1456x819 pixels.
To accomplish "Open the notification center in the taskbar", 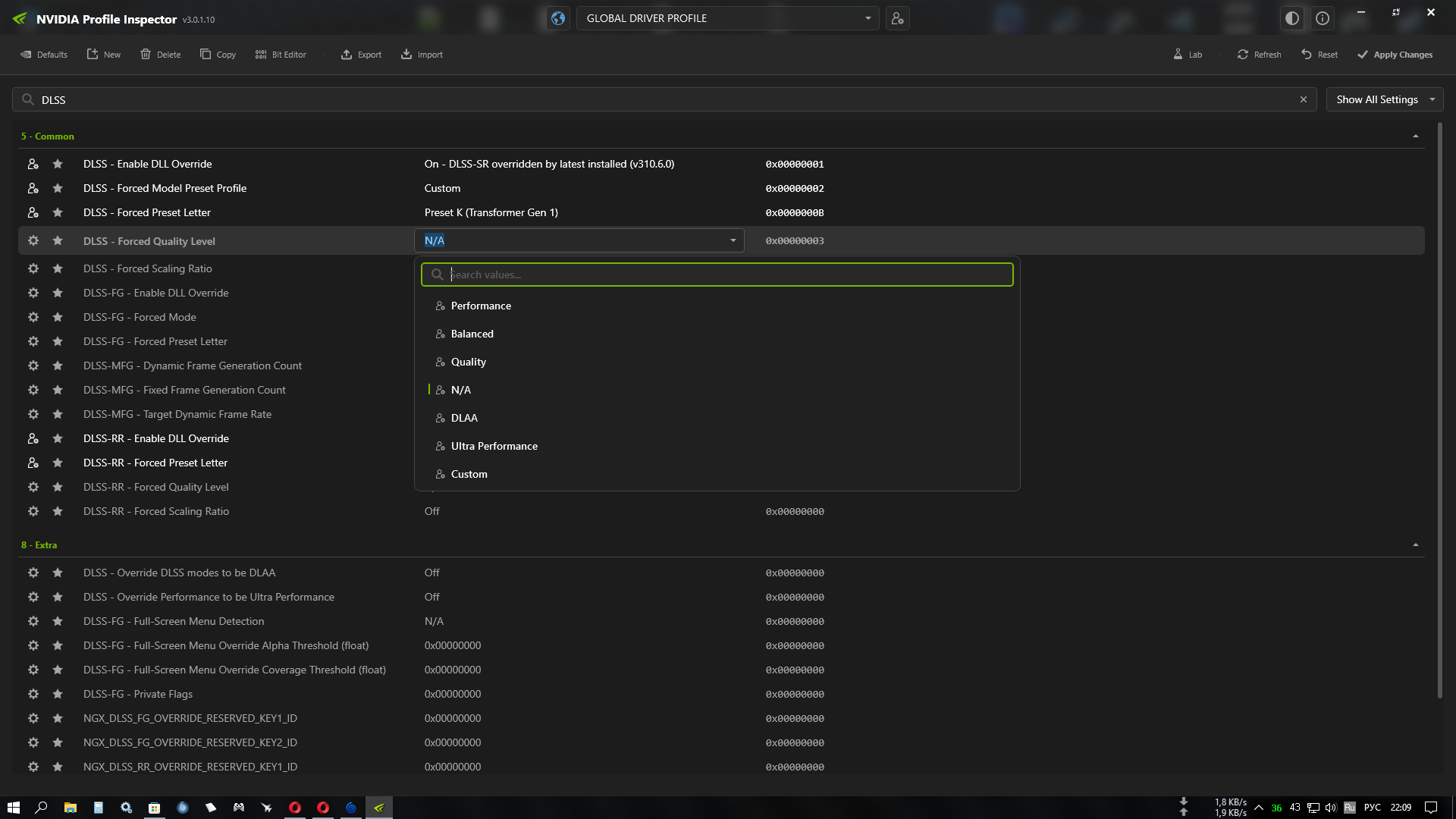I will pos(1431,808).
